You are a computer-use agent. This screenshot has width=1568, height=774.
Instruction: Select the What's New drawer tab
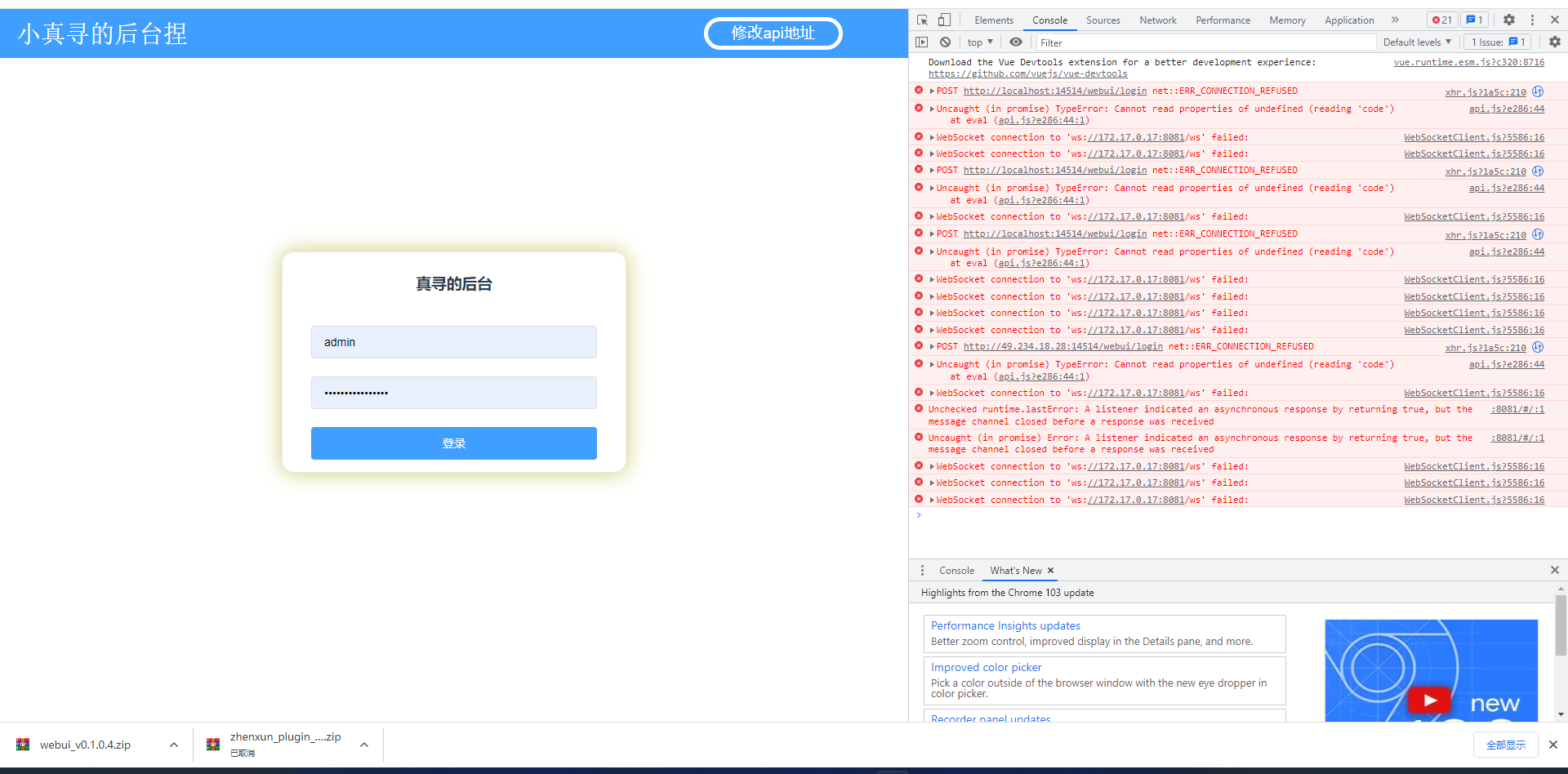point(1016,571)
